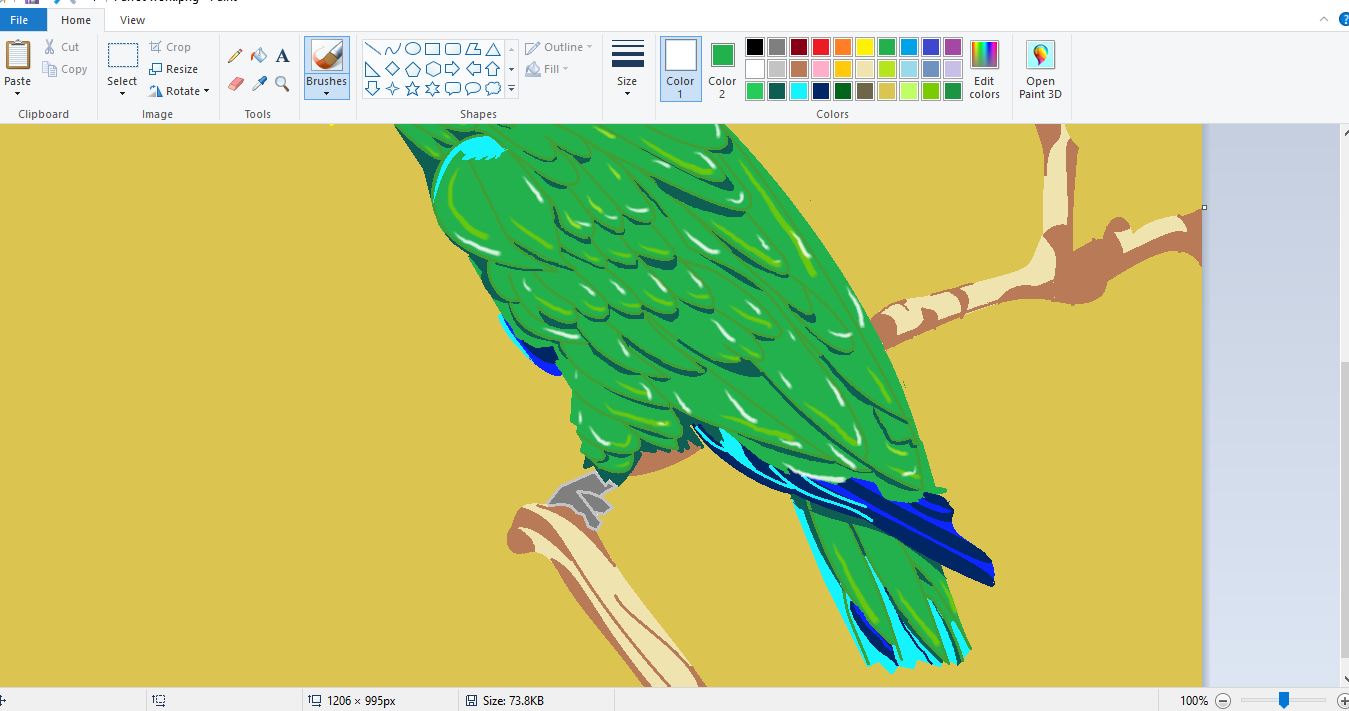Viewport: 1349px width, 711px height.
Task: Pick the Six-point star shape
Action: (x=432, y=89)
